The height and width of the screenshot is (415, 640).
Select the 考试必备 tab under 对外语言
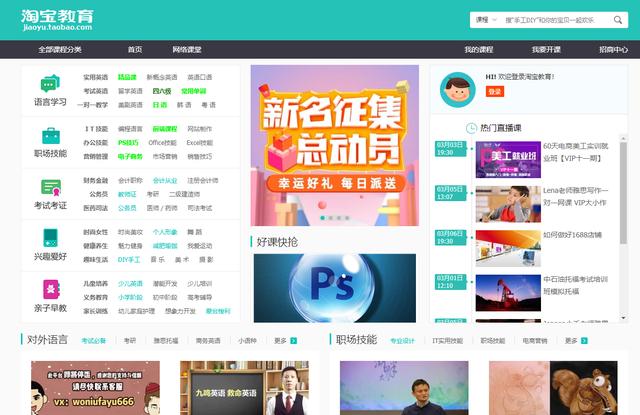(93, 341)
